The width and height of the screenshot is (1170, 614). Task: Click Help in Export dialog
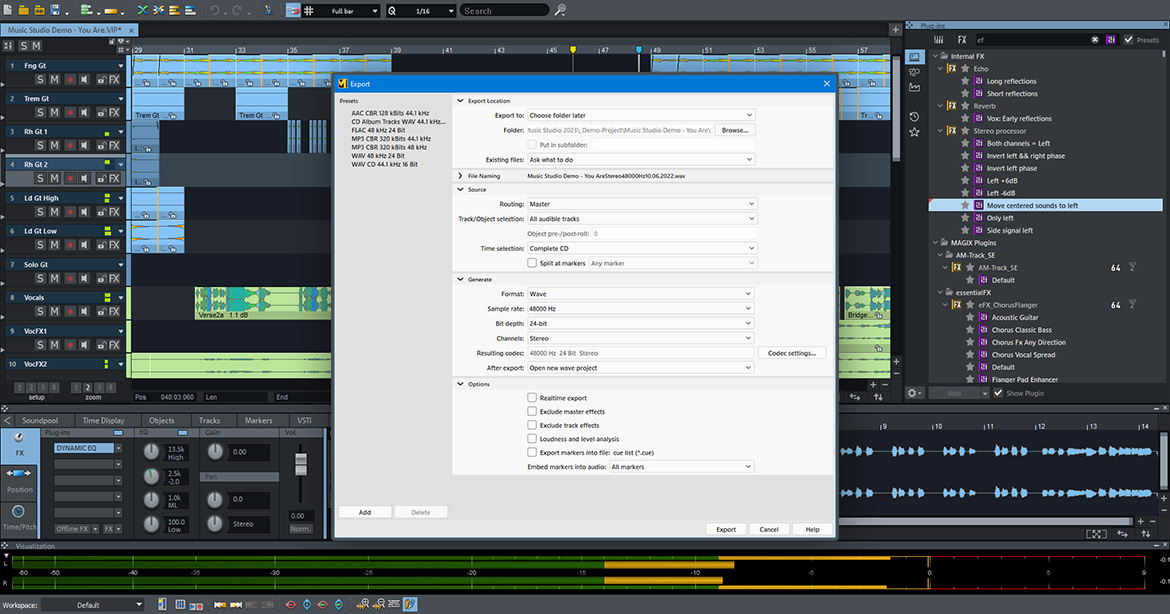(813, 529)
